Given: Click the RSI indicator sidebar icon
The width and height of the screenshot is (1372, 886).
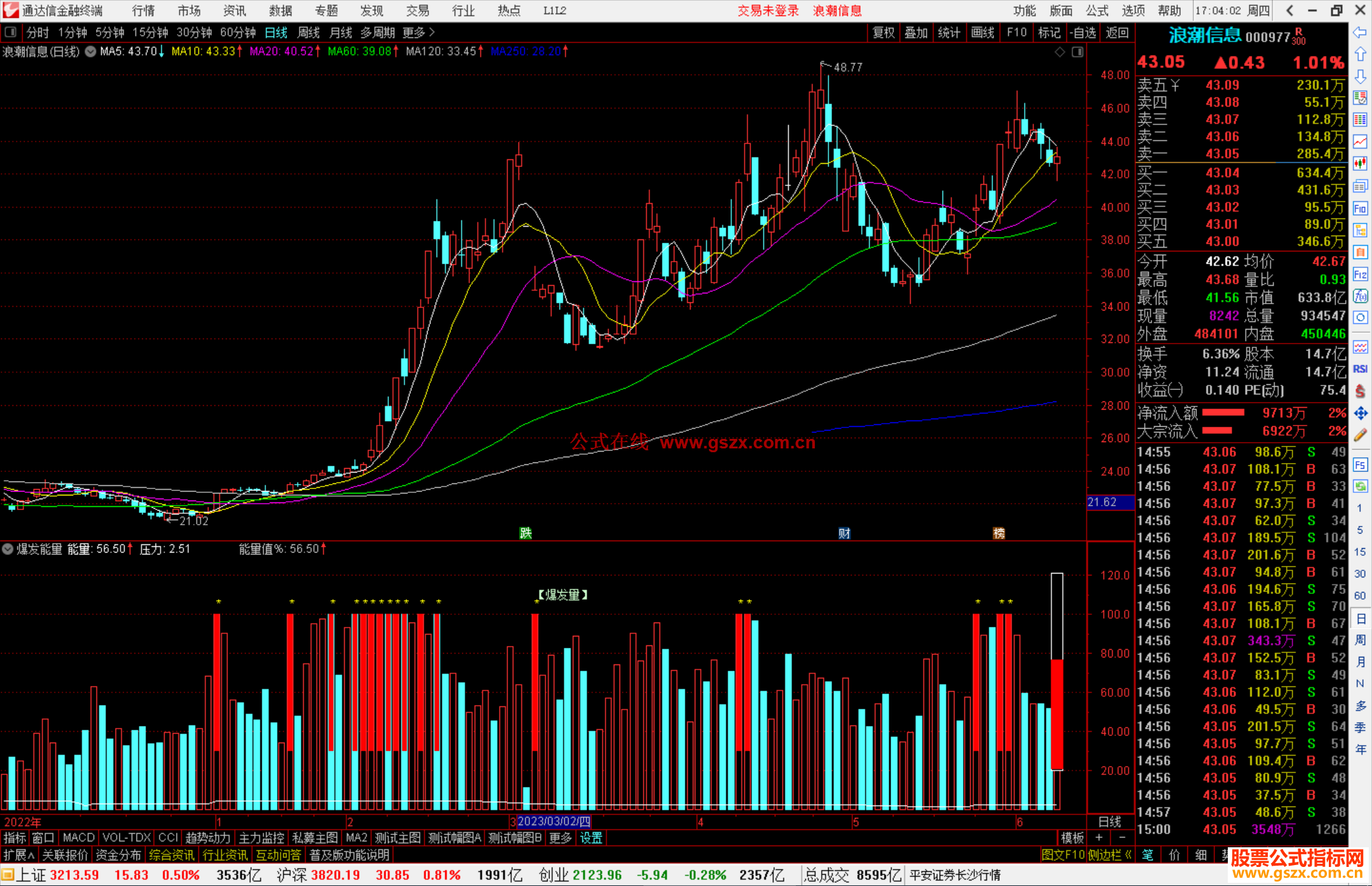Looking at the screenshot, I should (x=1360, y=369).
